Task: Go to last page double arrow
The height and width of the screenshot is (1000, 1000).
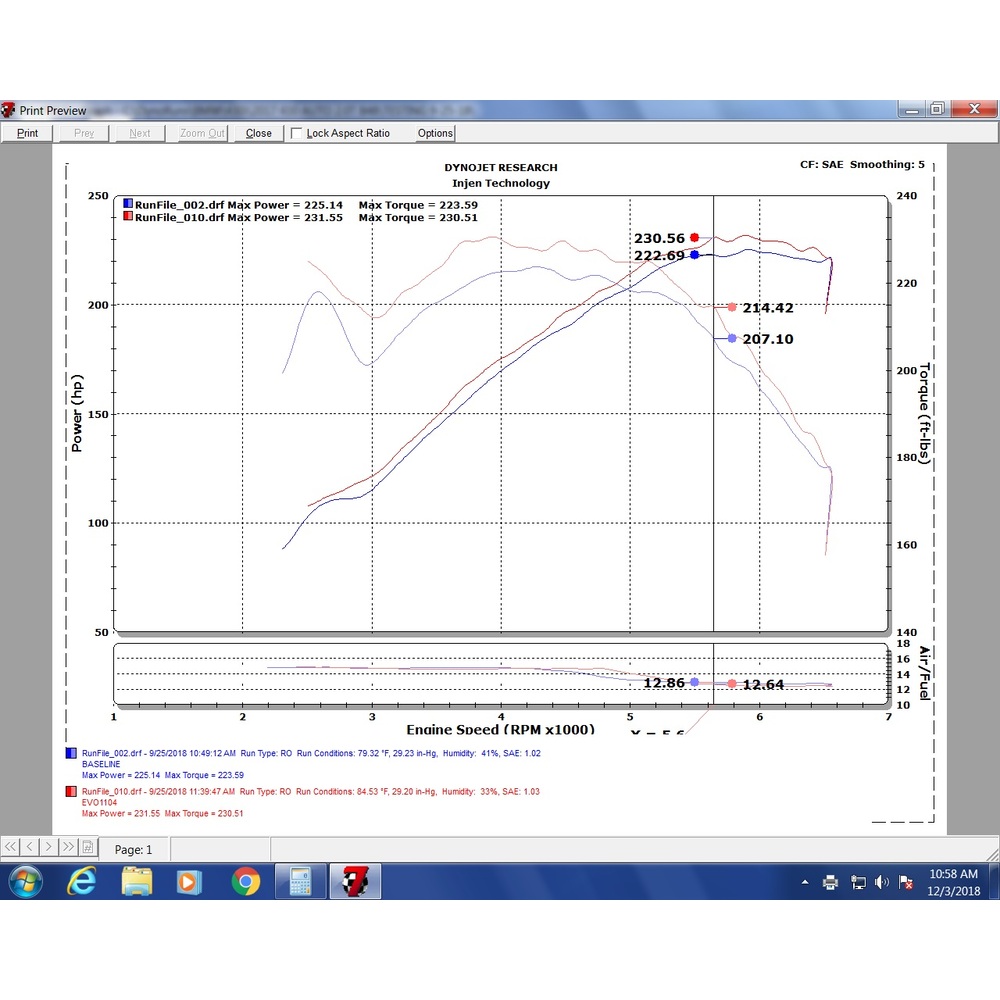Action: pyautogui.click(x=68, y=847)
